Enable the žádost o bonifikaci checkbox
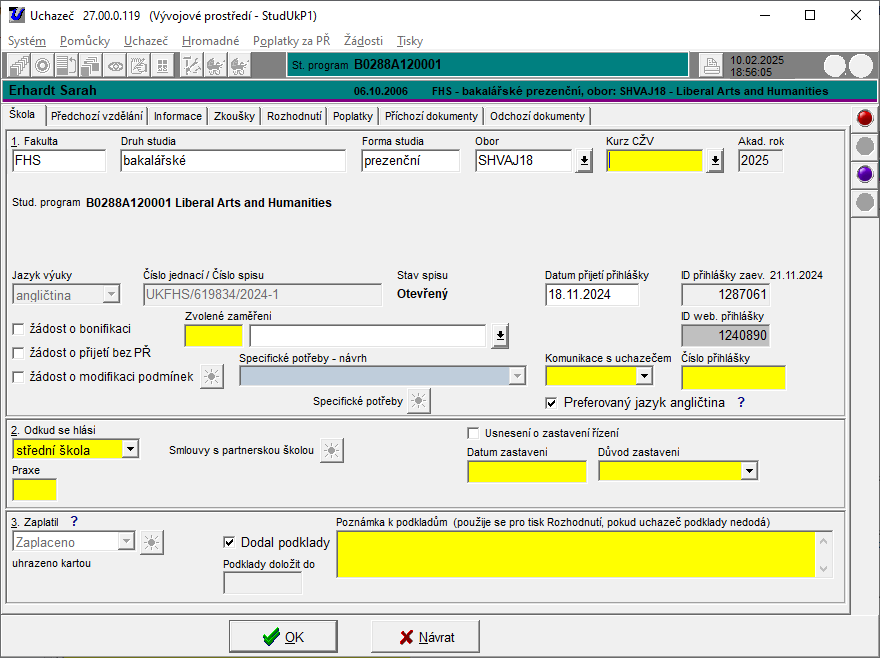Image resolution: width=880 pixels, height=658 pixels. click(19, 329)
